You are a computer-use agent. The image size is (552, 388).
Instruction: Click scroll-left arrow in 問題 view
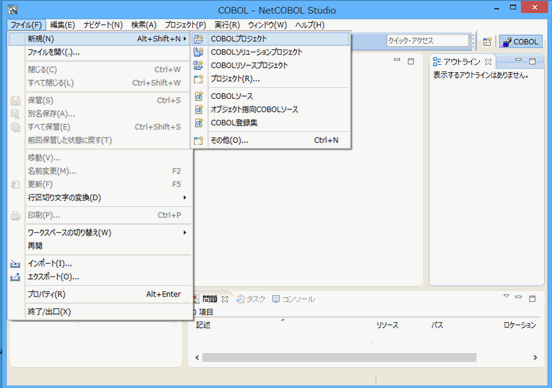click(x=197, y=357)
